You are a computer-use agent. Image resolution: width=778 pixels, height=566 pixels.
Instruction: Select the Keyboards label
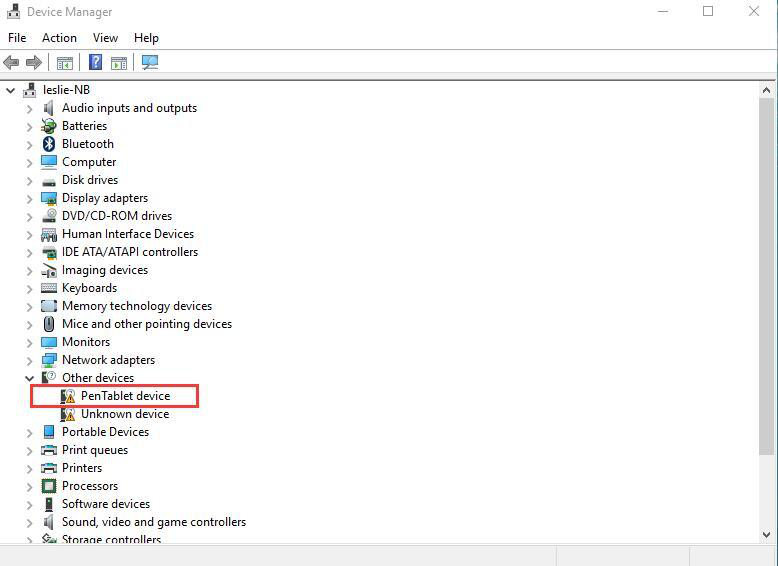(x=89, y=288)
